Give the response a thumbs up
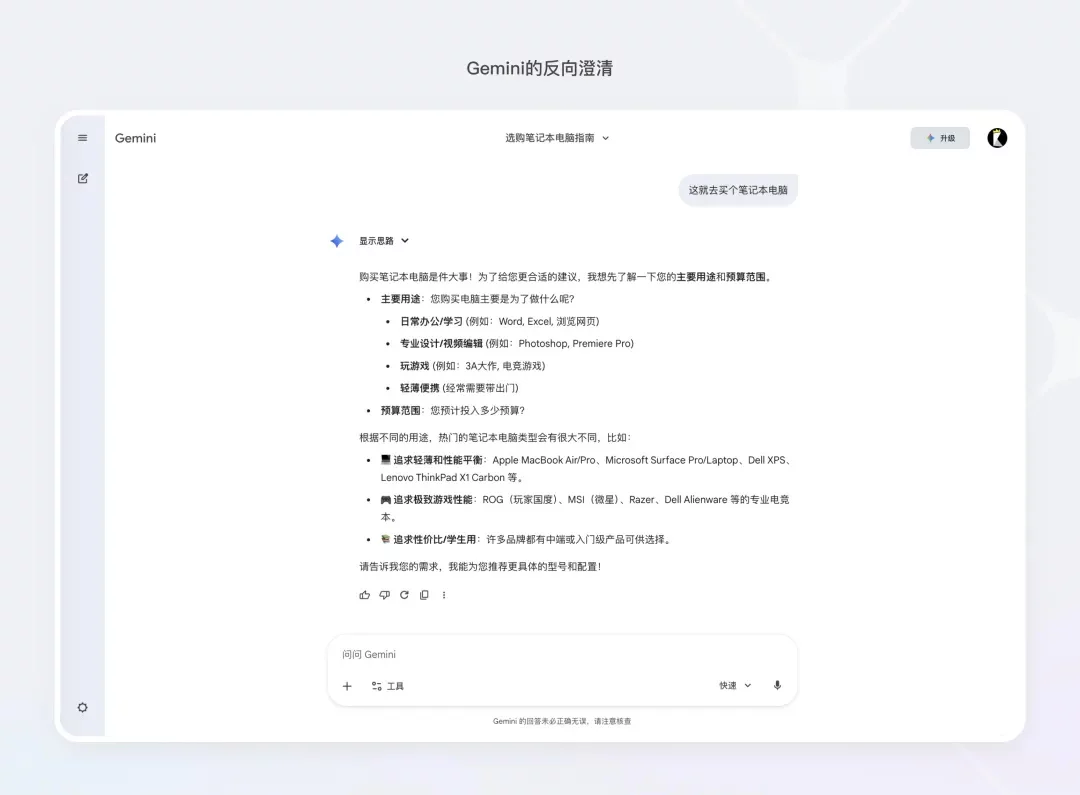 click(x=365, y=594)
